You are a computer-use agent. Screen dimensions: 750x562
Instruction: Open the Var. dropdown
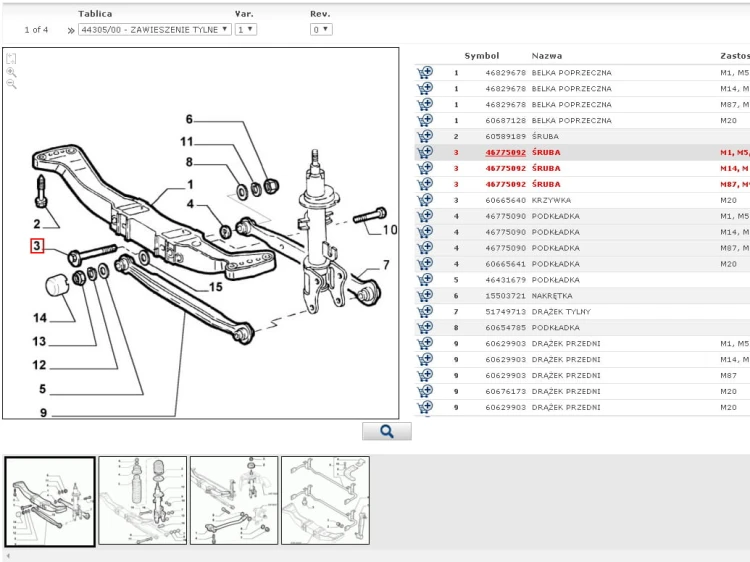pyautogui.click(x=246, y=30)
